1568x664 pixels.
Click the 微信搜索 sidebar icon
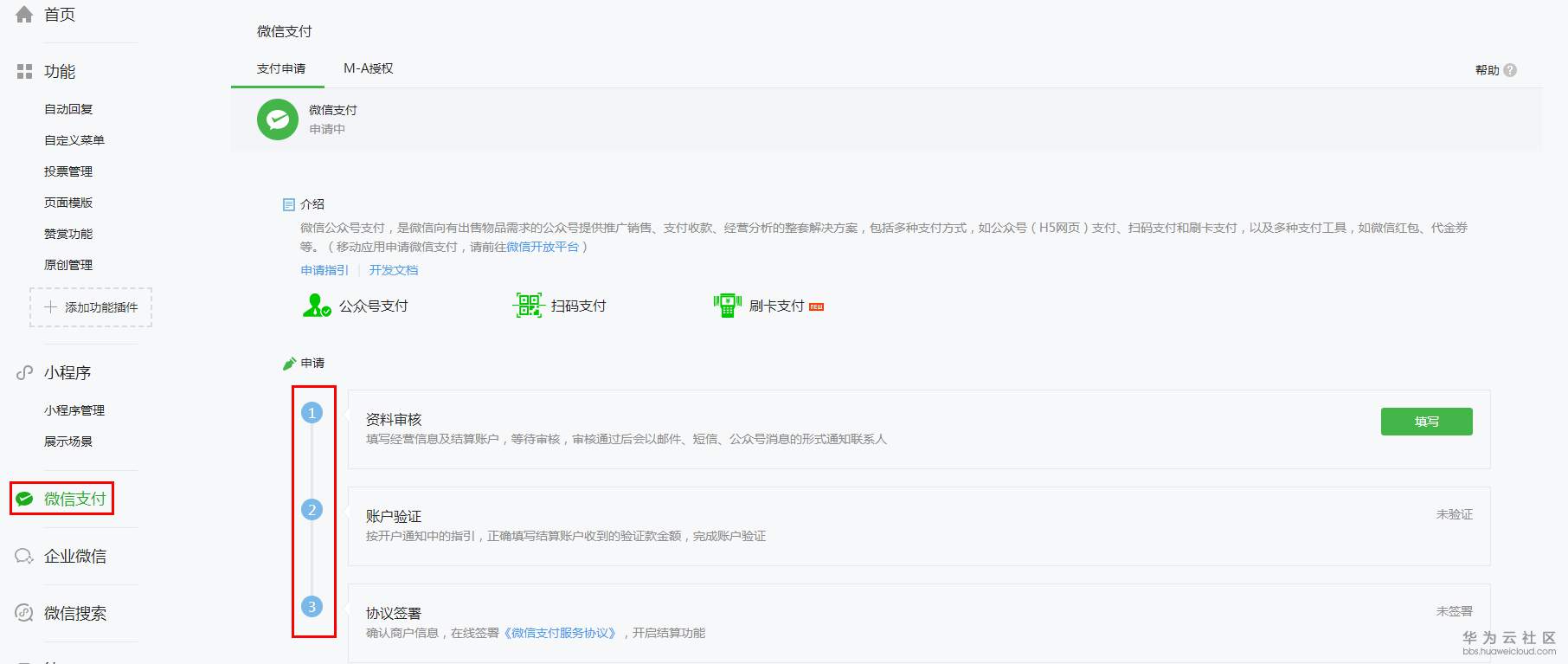click(24, 613)
